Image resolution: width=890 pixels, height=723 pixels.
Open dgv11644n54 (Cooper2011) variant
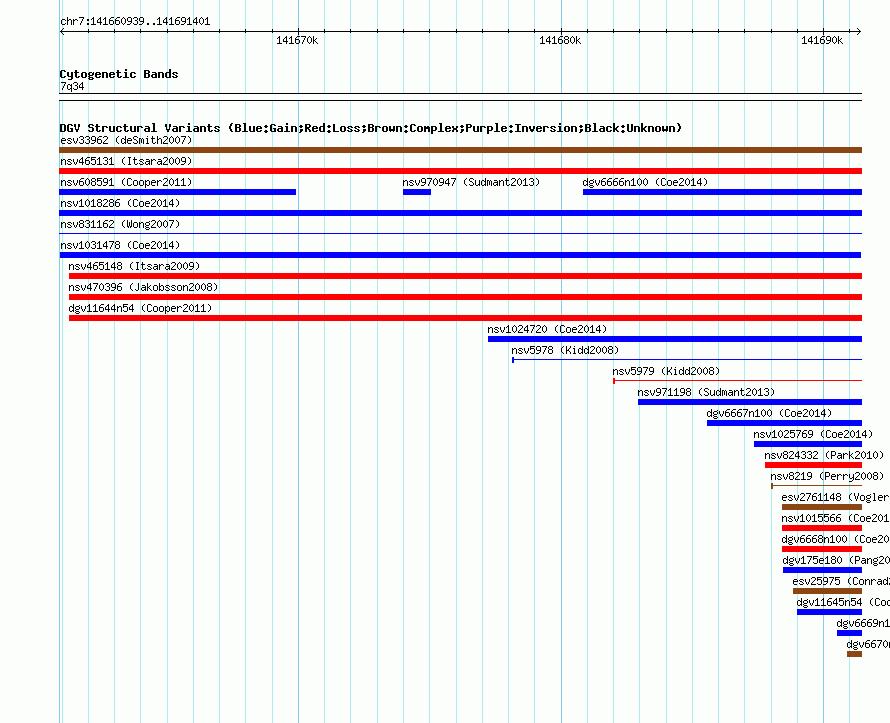click(x=140, y=308)
